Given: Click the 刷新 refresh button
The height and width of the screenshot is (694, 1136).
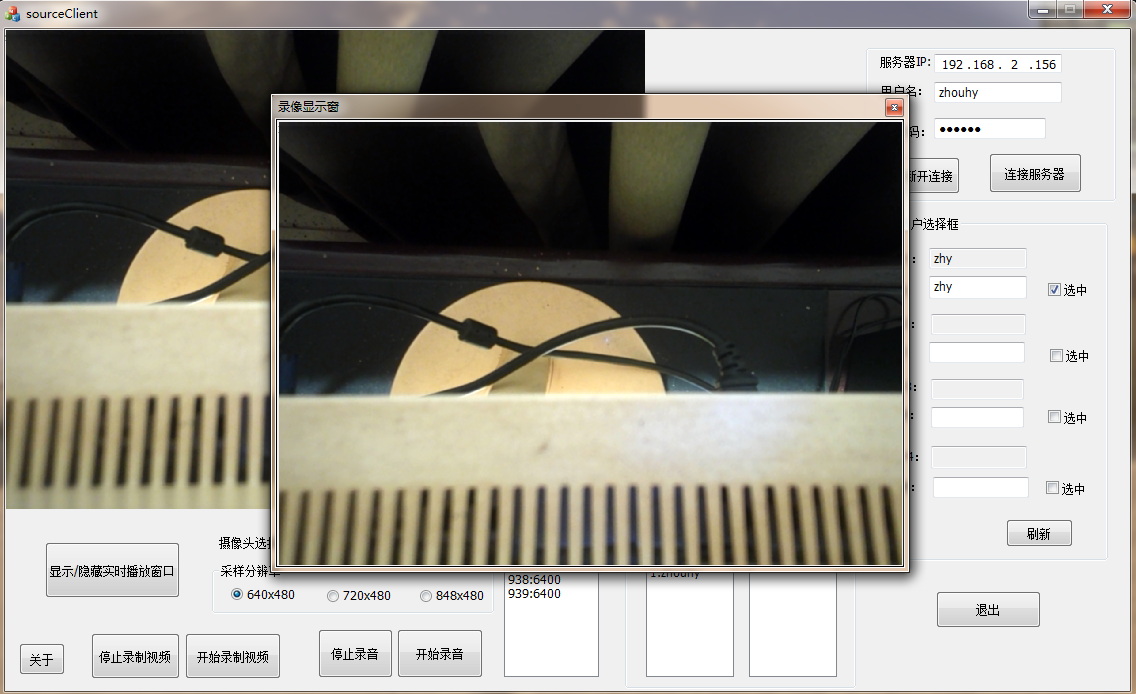Looking at the screenshot, I should click(1039, 534).
